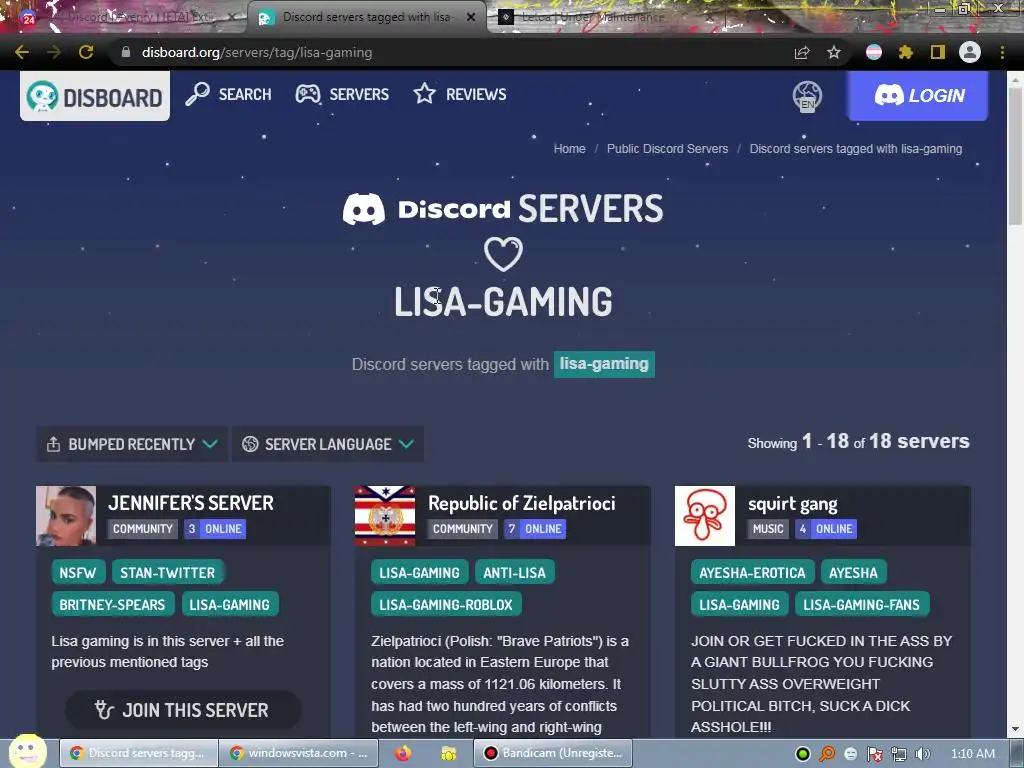Screen dimensions: 1024x768
Task: Click LISA-GAMING tag in Zielpatrioci card
Action: [x=419, y=573]
